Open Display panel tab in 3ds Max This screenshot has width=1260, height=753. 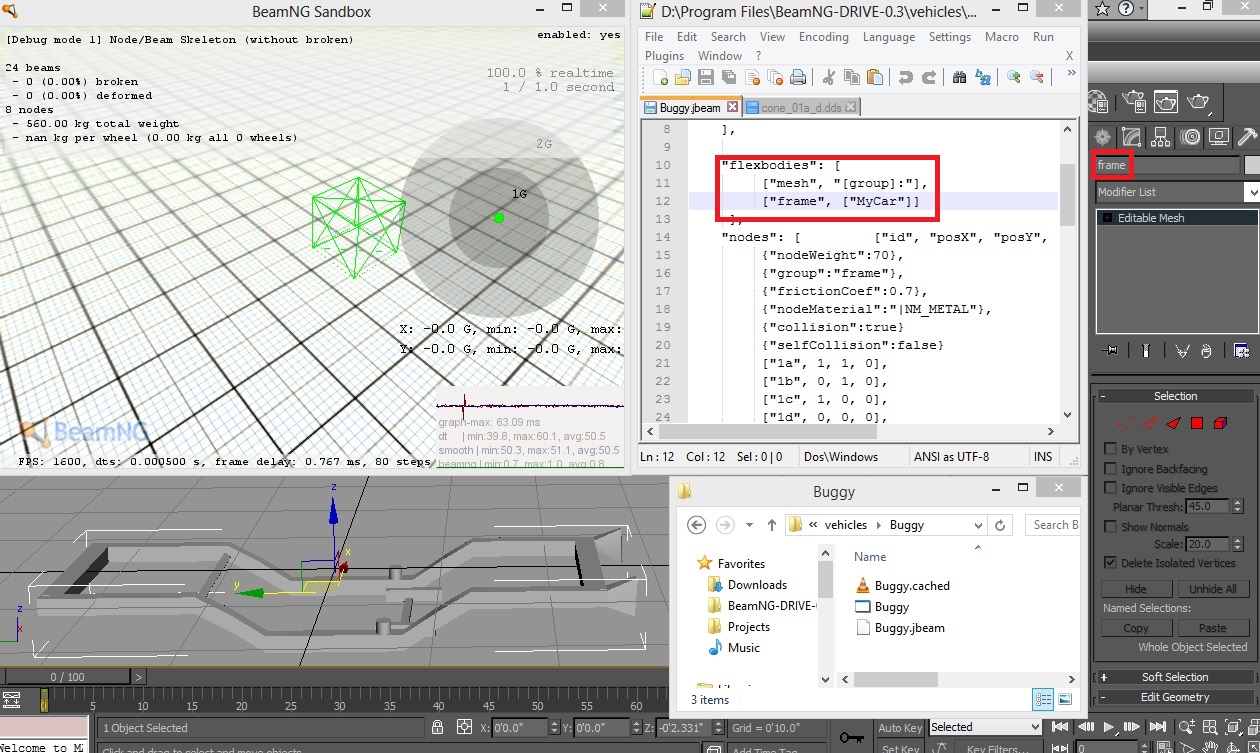point(1218,137)
